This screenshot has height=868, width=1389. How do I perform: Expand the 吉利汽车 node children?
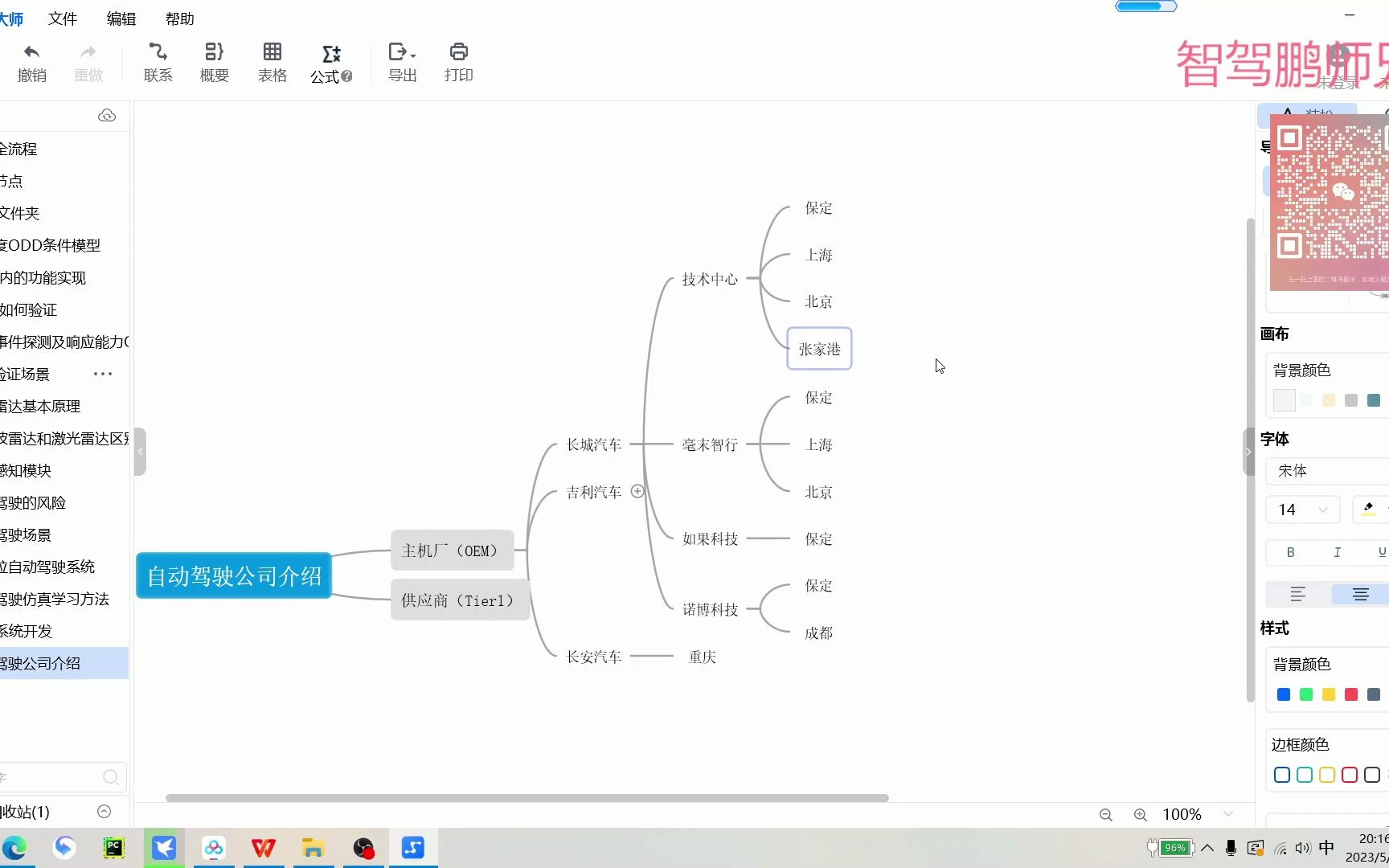[x=637, y=491]
